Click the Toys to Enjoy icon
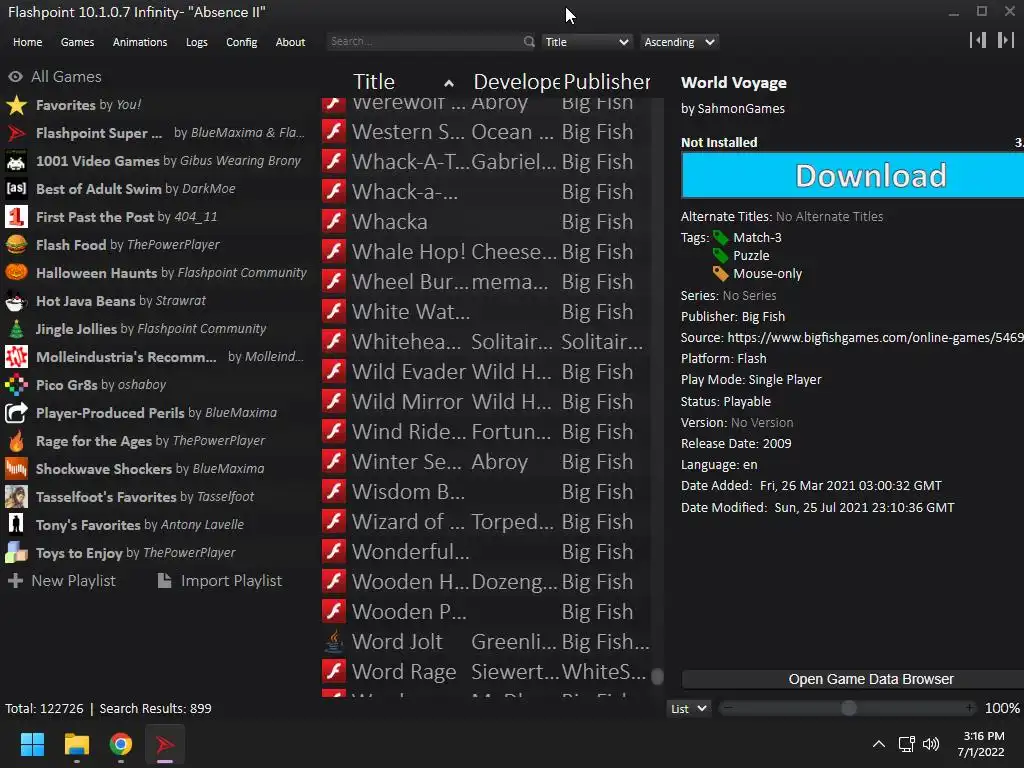 pyautogui.click(x=16, y=553)
